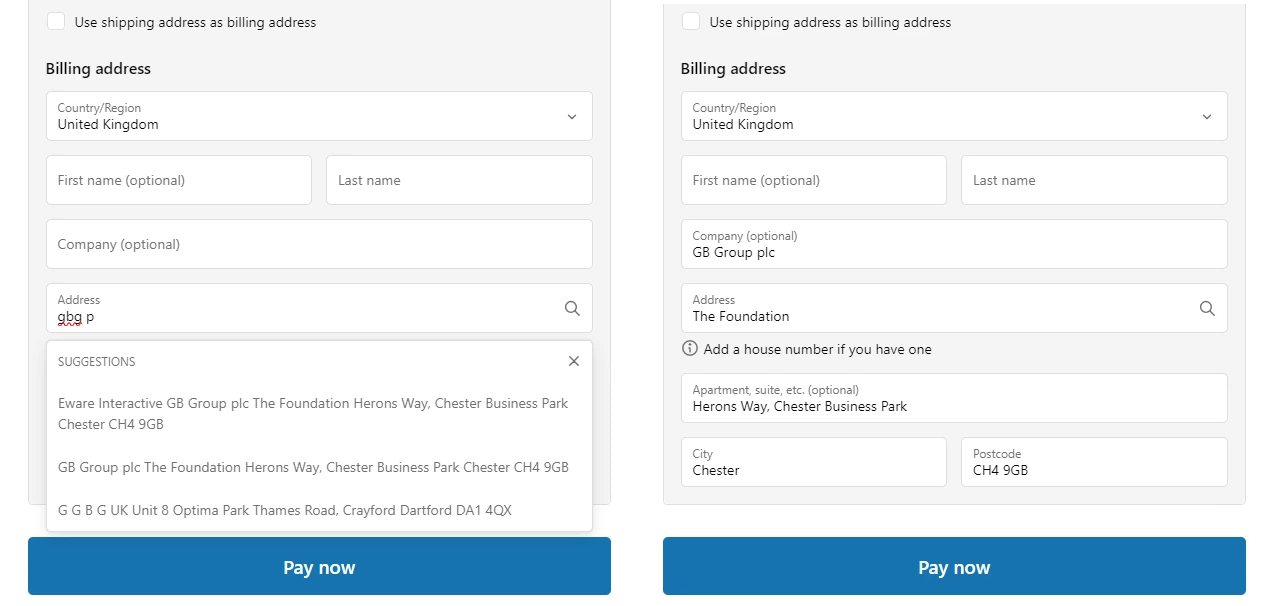1278x606 pixels.
Task: Focus the left First name (optional) field
Action: [x=179, y=180]
